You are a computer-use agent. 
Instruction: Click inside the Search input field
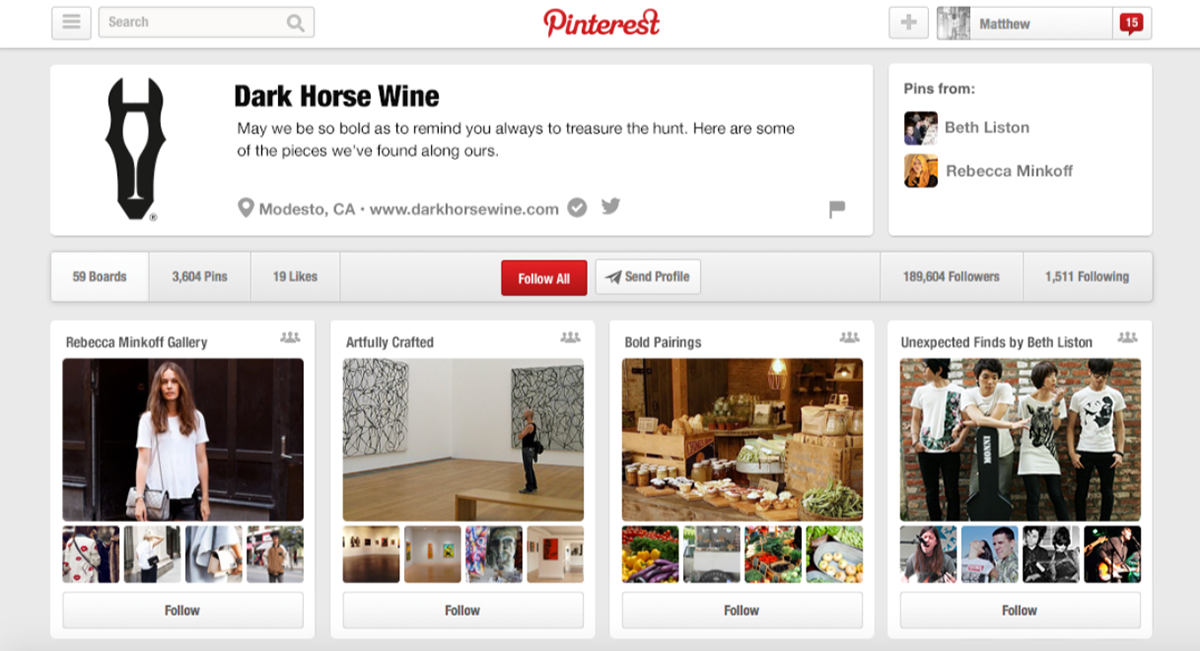coord(192,23)
